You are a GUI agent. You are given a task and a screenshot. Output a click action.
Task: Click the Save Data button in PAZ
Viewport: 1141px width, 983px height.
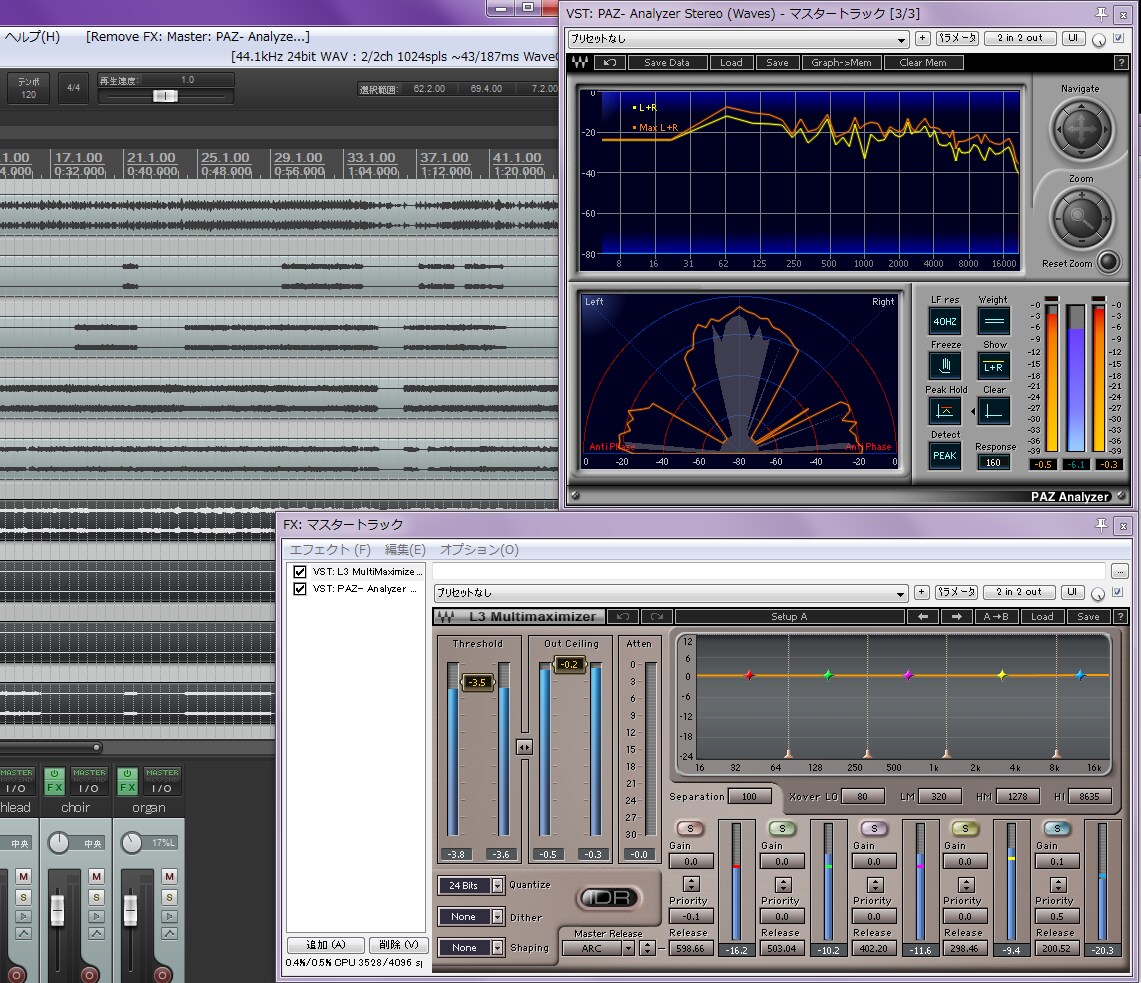(667, 63)
